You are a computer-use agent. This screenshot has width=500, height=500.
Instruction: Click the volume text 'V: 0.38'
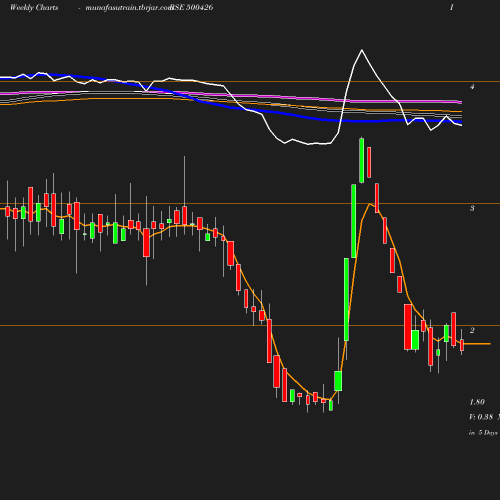point(481,417)
